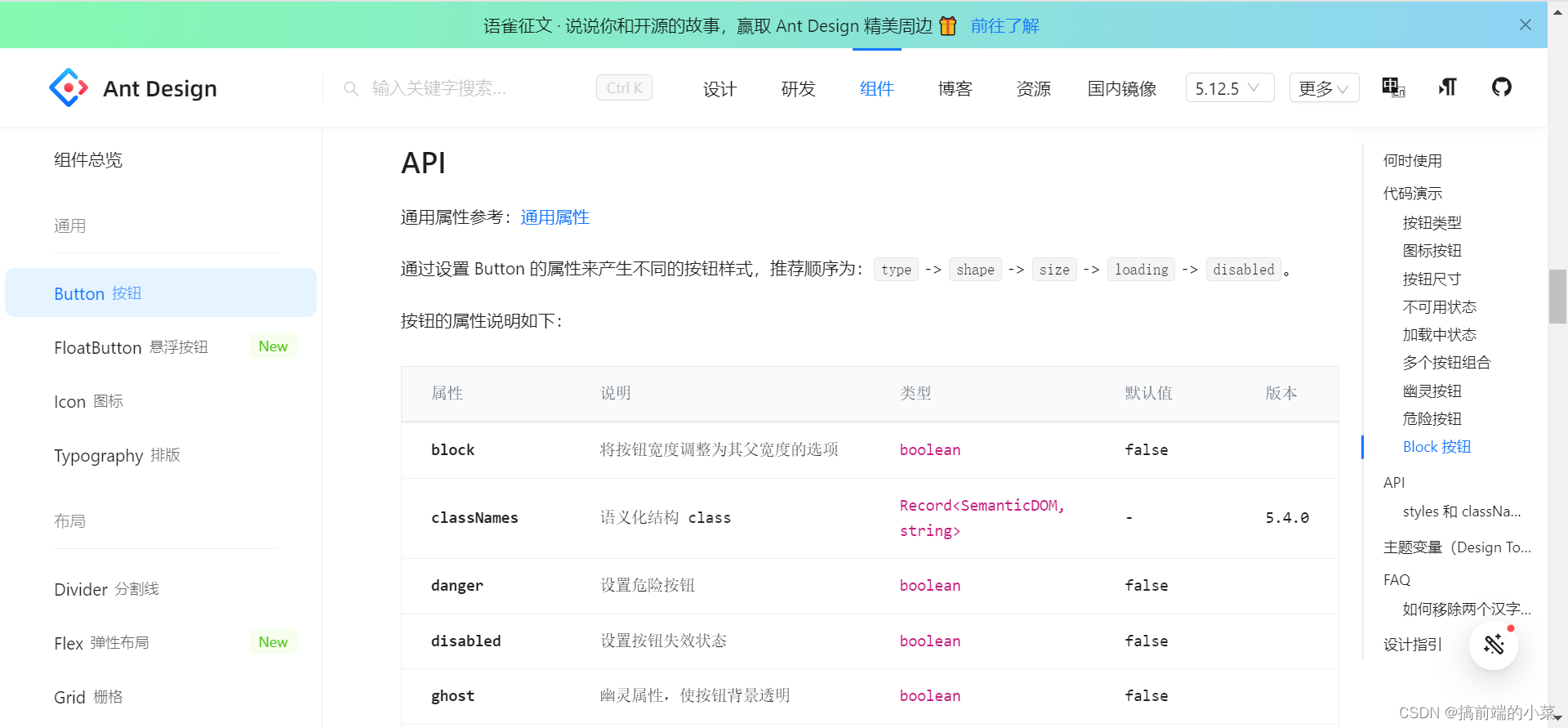This screenshot has height=728, width=1568.
Task: Jump to 代码演示 anchor
Action: tap(1412, 194)
